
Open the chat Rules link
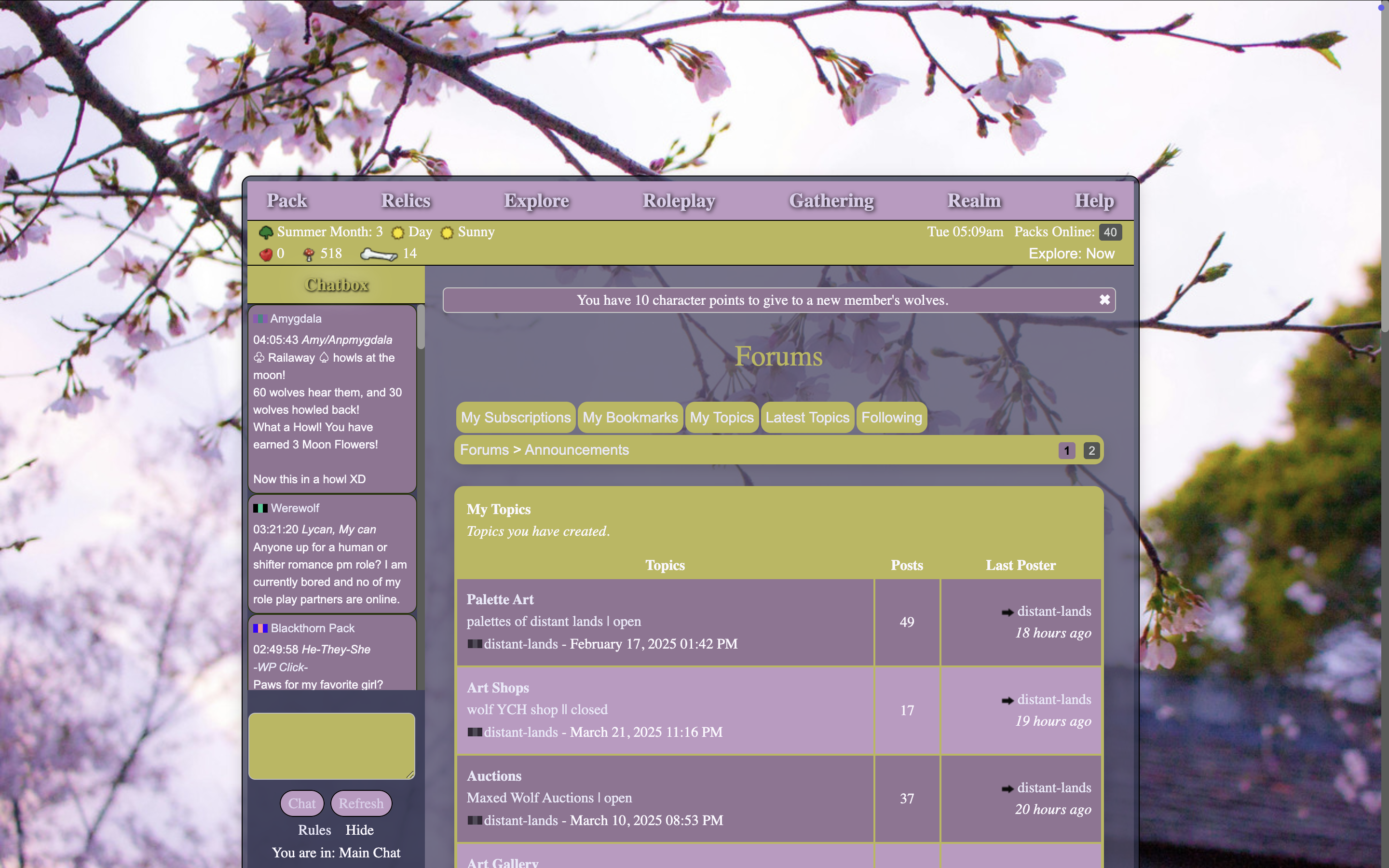pos(314,830)
